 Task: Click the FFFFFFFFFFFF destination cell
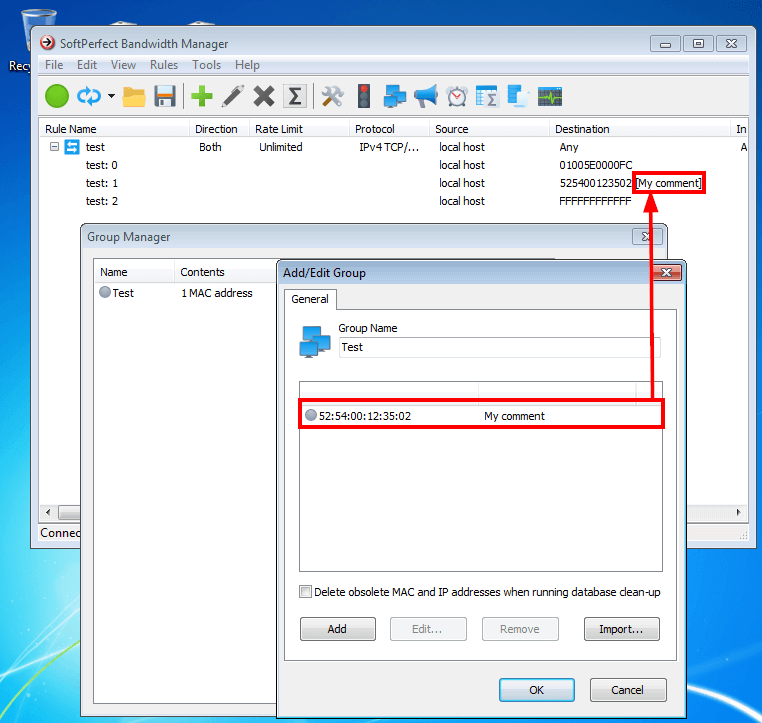[x=595, y=201]
